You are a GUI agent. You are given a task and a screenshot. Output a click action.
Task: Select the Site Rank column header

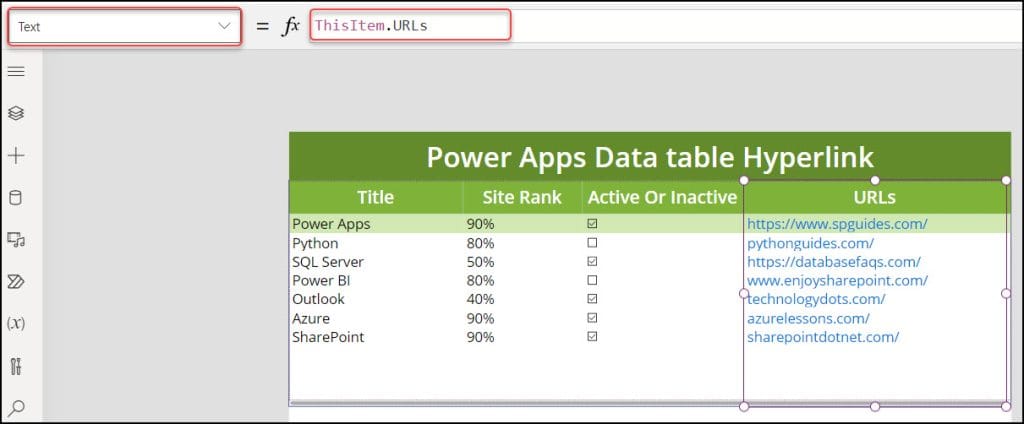522,197
